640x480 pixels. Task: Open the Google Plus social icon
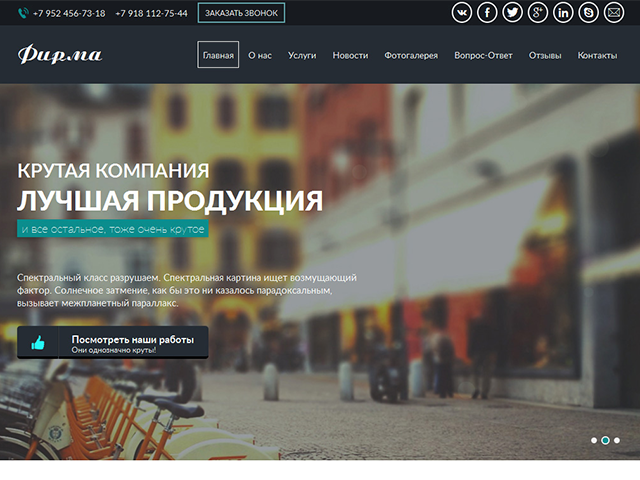coord(538,13)
